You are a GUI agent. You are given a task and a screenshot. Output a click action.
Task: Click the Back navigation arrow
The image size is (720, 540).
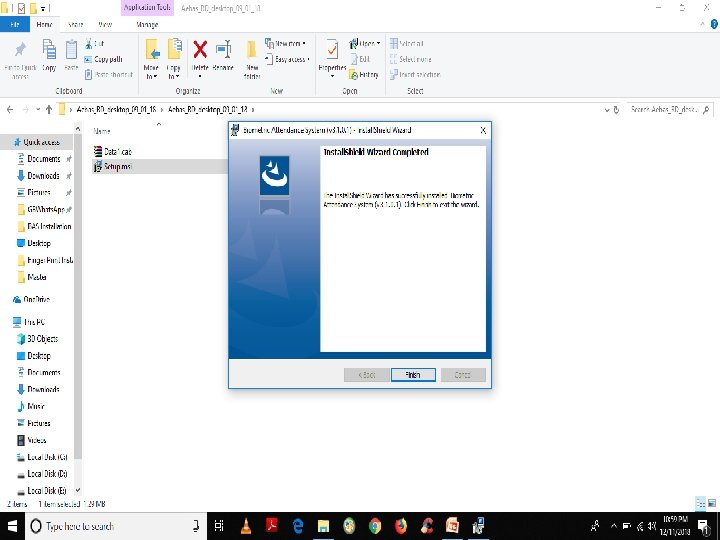(10, 110)
